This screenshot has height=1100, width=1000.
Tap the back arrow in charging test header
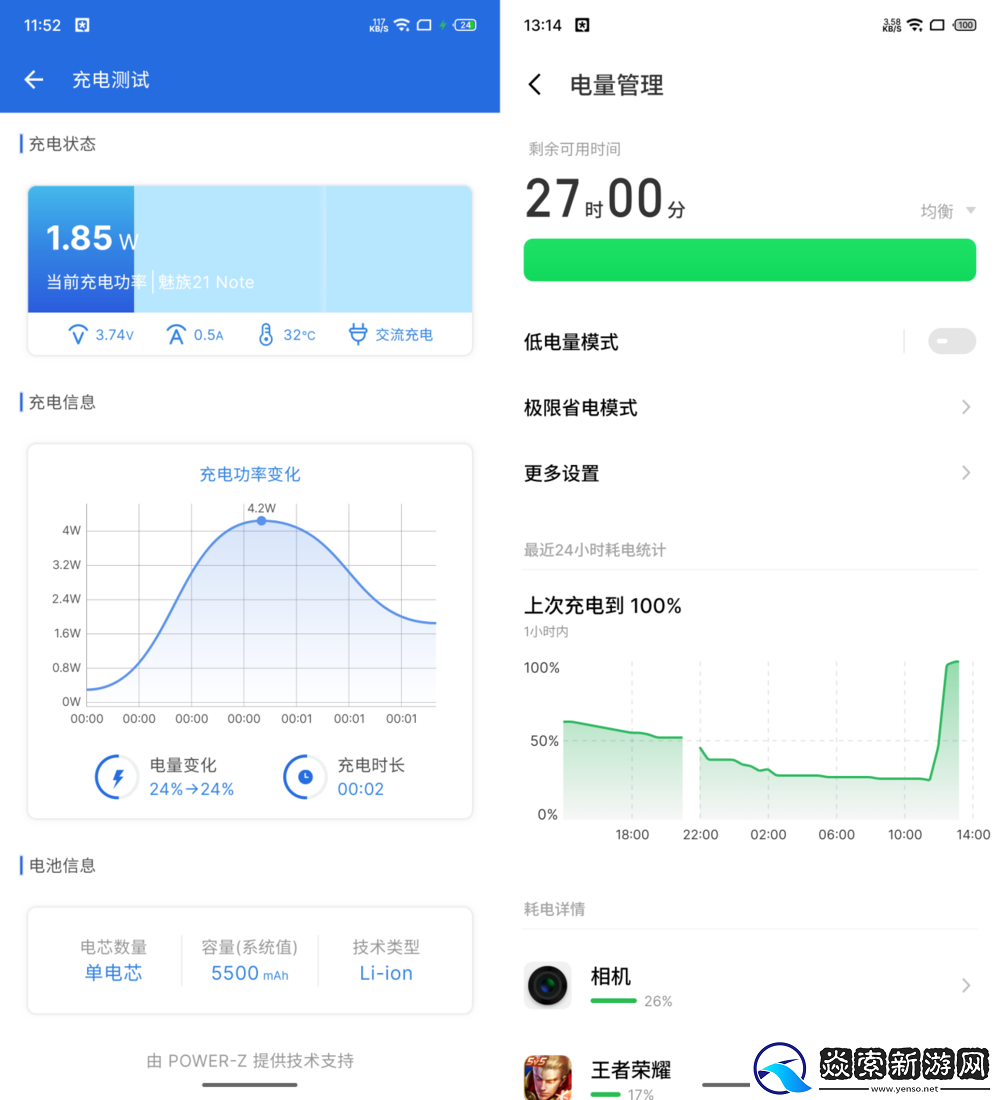click(x=34, y=80)
